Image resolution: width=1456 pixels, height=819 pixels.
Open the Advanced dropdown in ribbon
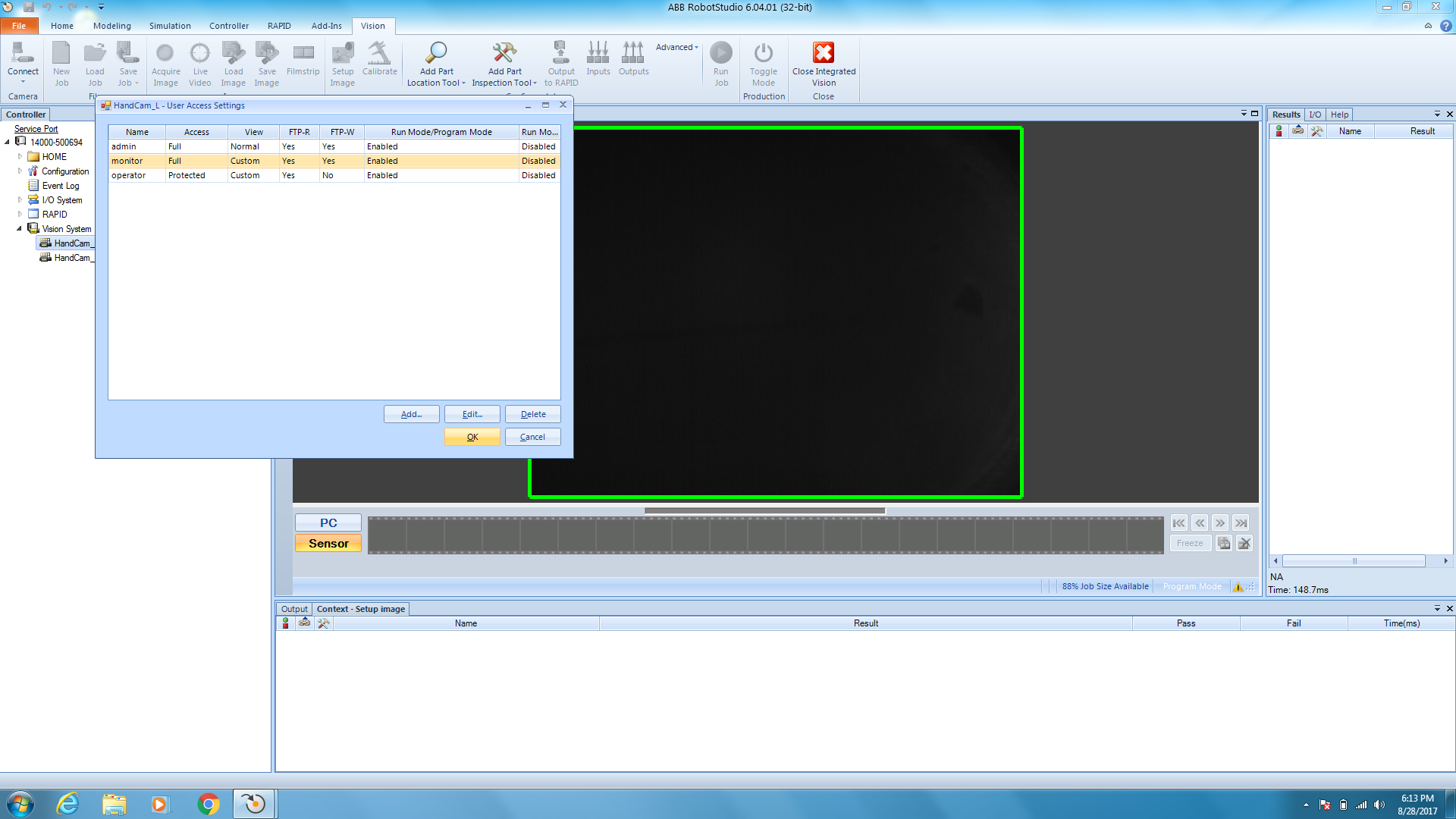click(676, 47)
